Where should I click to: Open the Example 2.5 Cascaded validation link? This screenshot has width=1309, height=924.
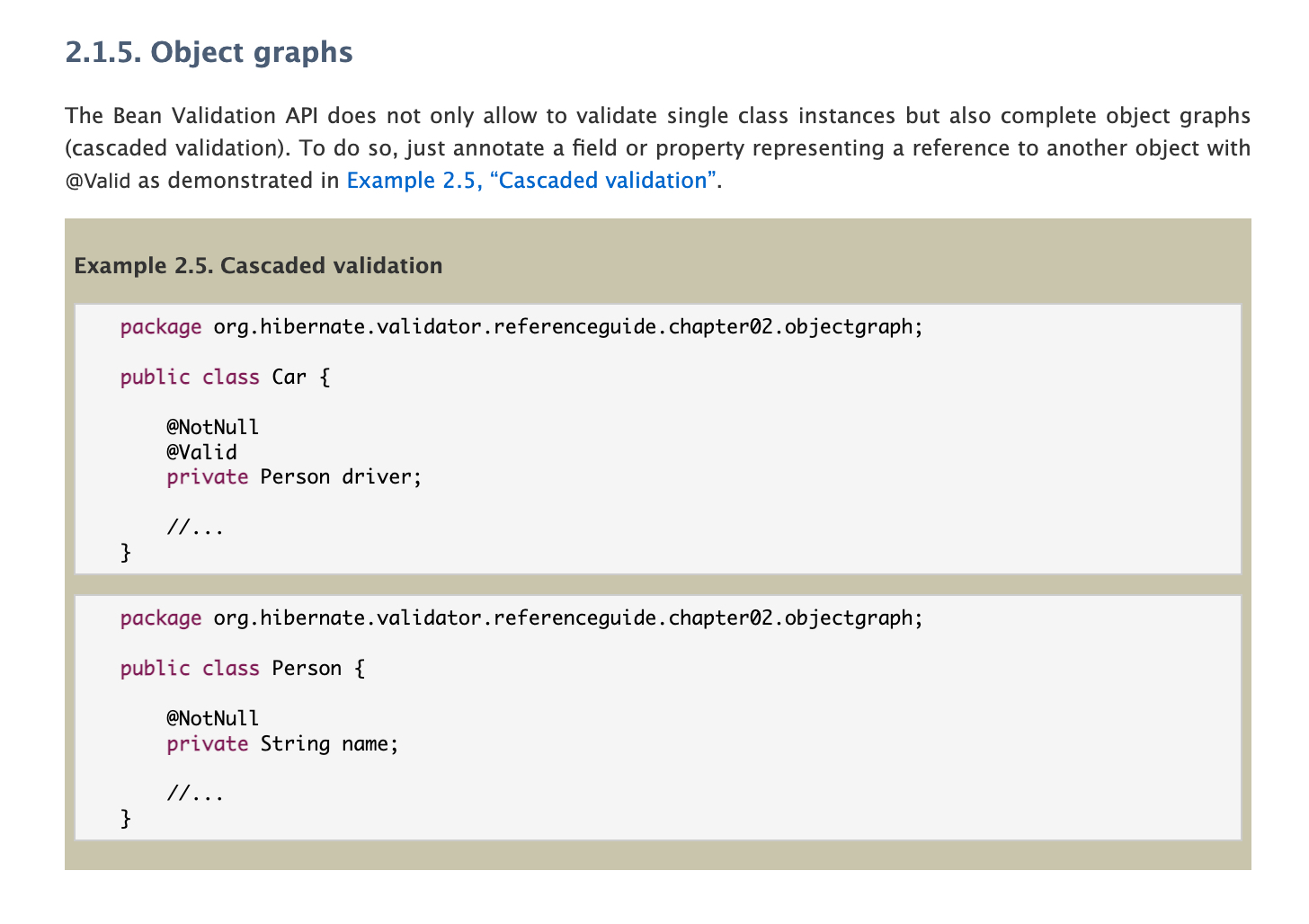click(532, 181)
